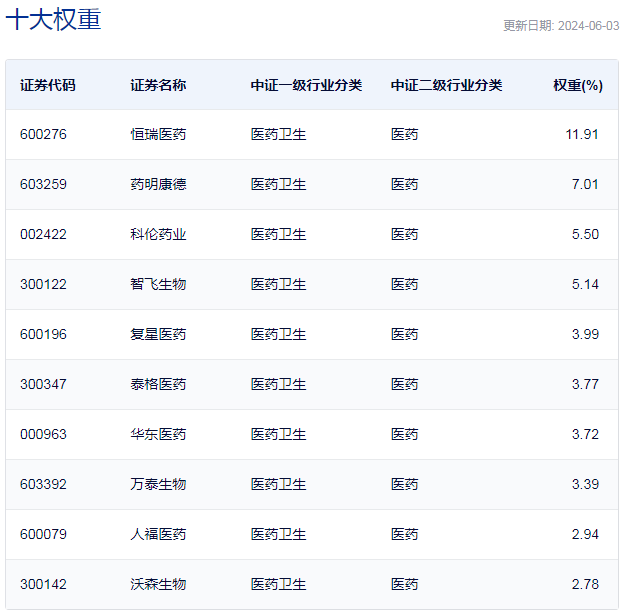Select stock name 复星医药

158,335
